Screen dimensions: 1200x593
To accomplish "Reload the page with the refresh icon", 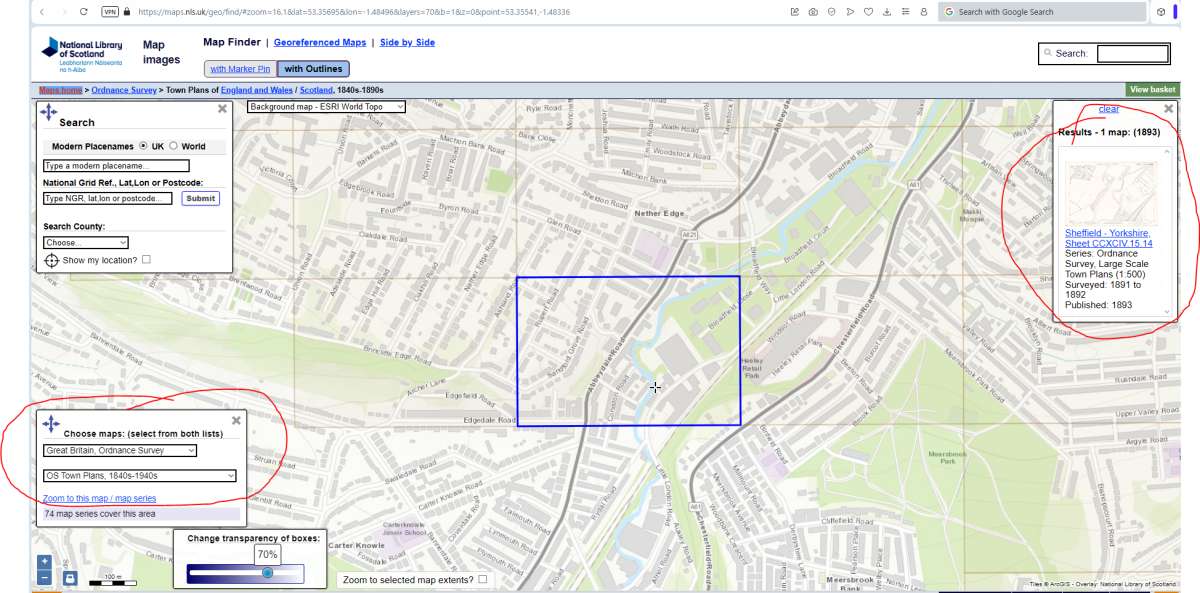I will pyautogui.click(x=85, y=12).
